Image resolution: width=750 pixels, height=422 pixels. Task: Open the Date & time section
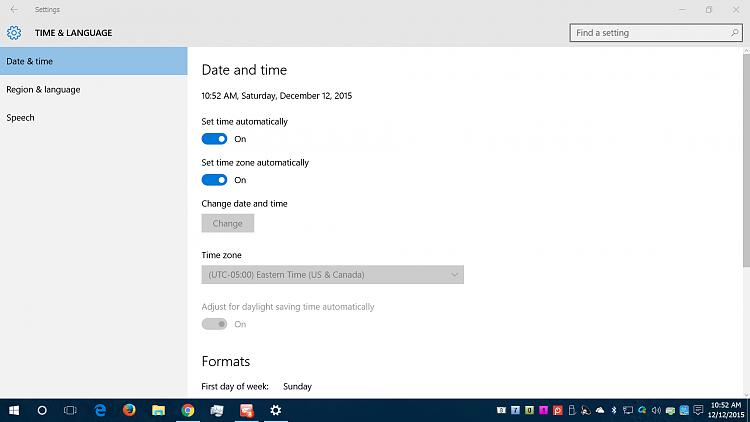point(94,61)
